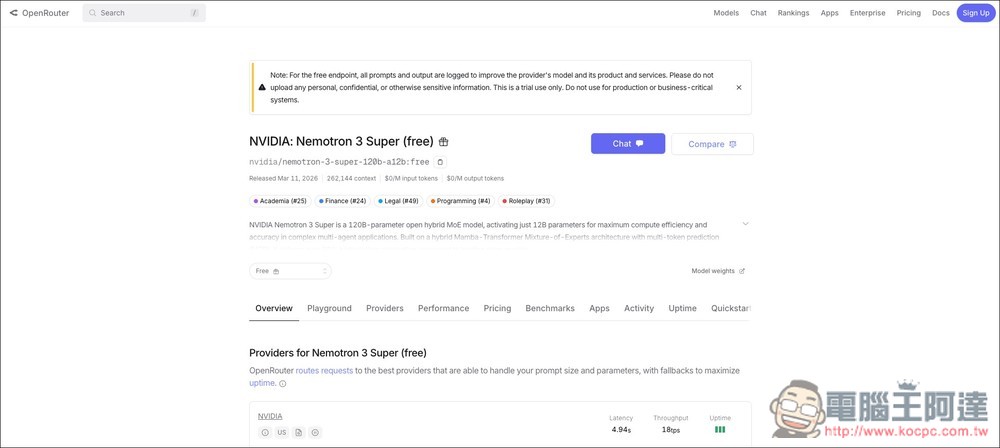
Task: Dismiss the free endpoint note
Action: click(x=739, y=87)
